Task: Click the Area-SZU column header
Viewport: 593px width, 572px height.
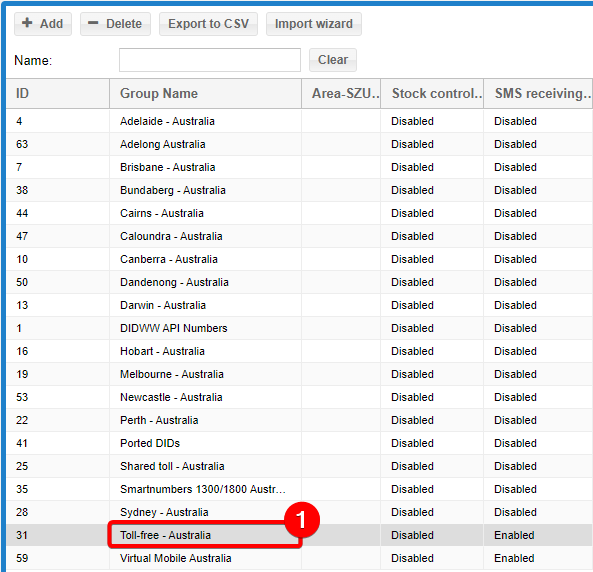Action: pyautogui.click(x=341, y=93)
